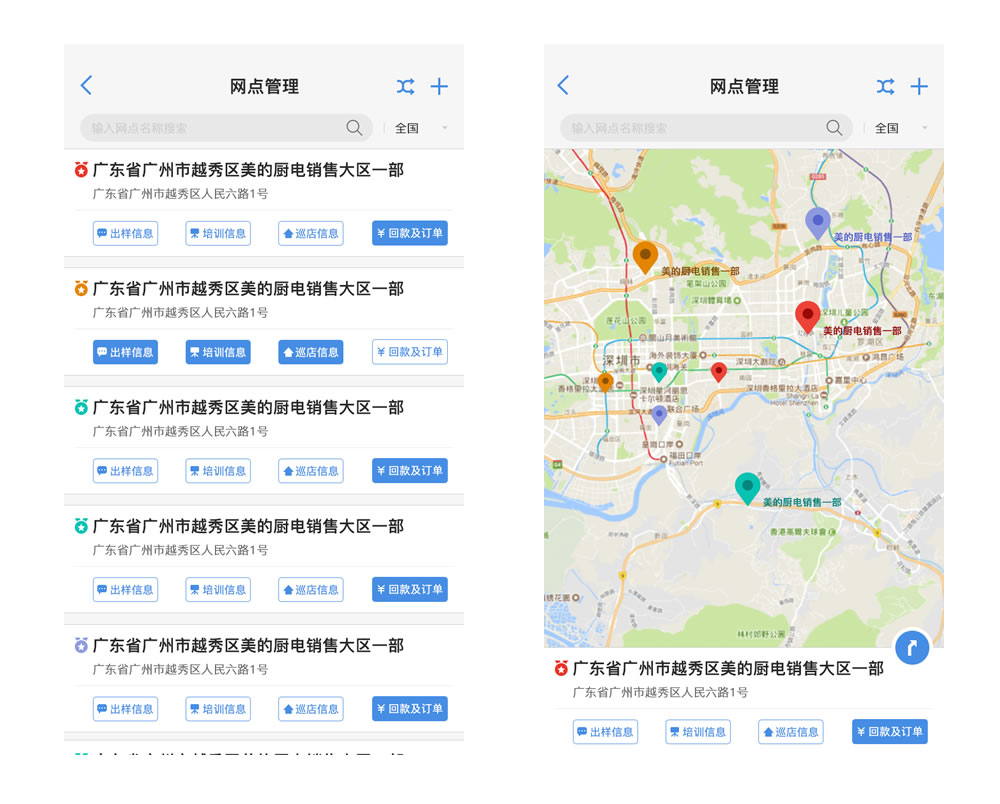Open the red-medal card's title in the list
This screenshot has height=804, width=1000.
pos(248,170)
